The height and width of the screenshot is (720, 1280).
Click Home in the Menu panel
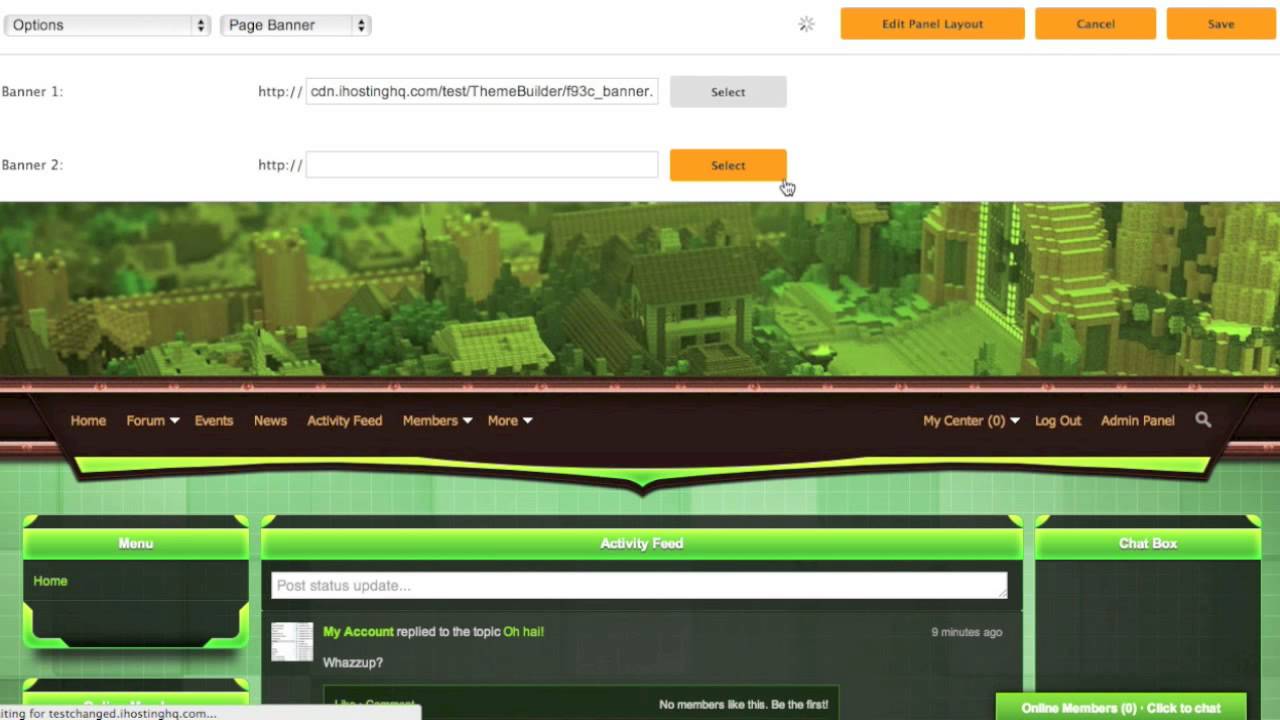pyautogui.click(x=50, y=581)
